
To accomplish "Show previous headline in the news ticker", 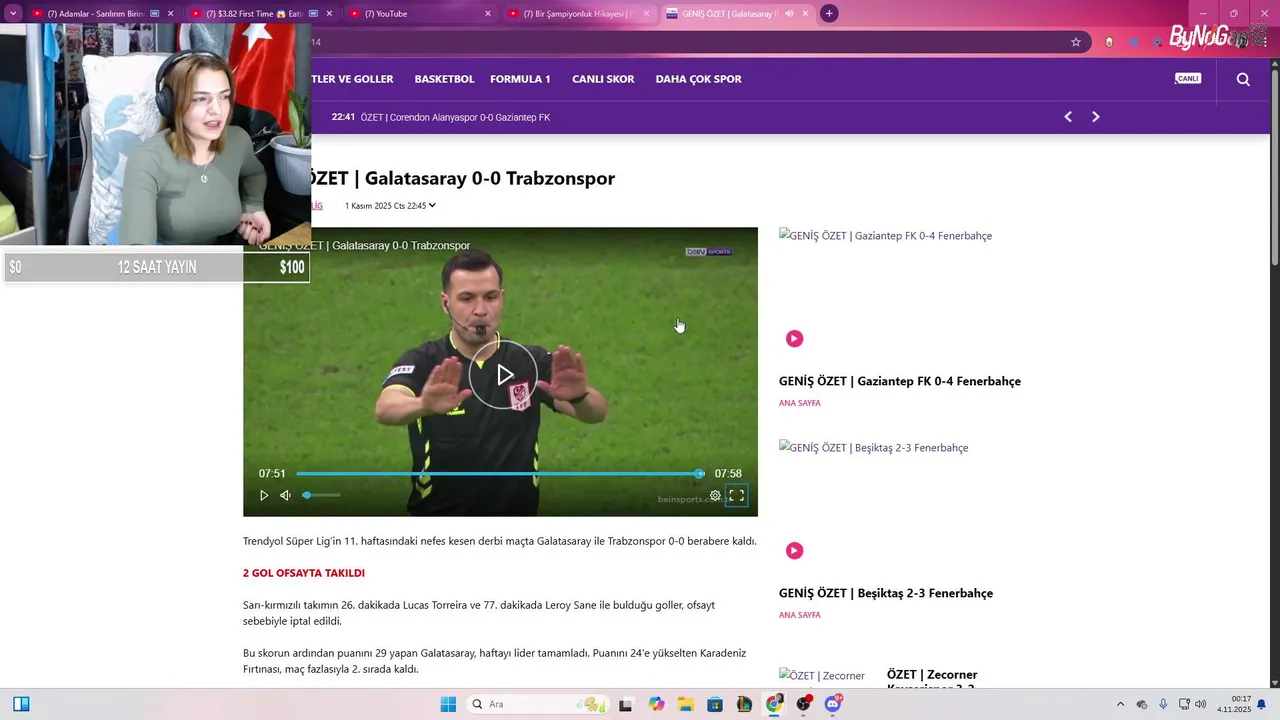I will click(x=1068, y=117).
